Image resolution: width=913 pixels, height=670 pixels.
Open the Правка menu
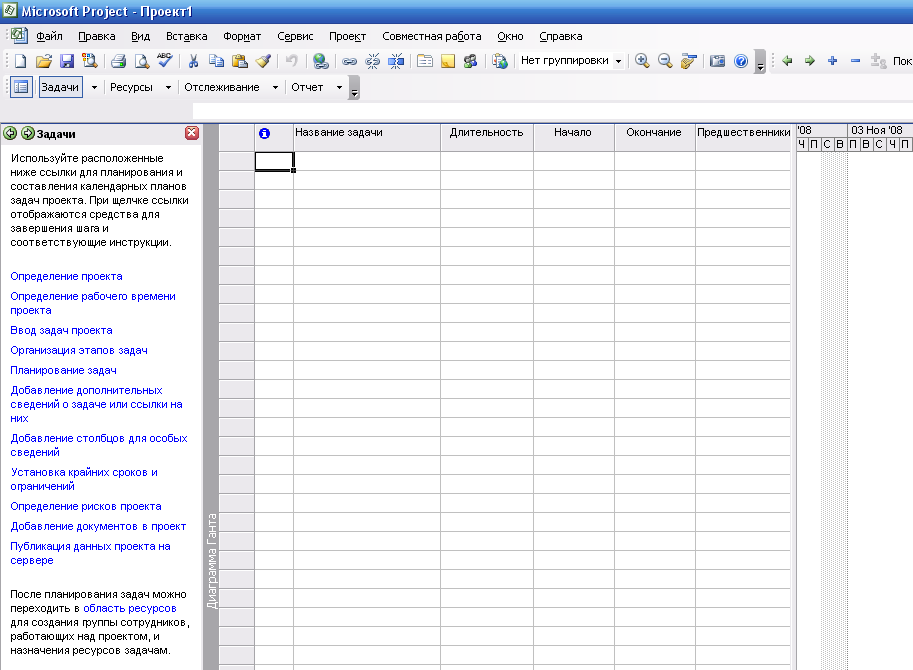97,36
